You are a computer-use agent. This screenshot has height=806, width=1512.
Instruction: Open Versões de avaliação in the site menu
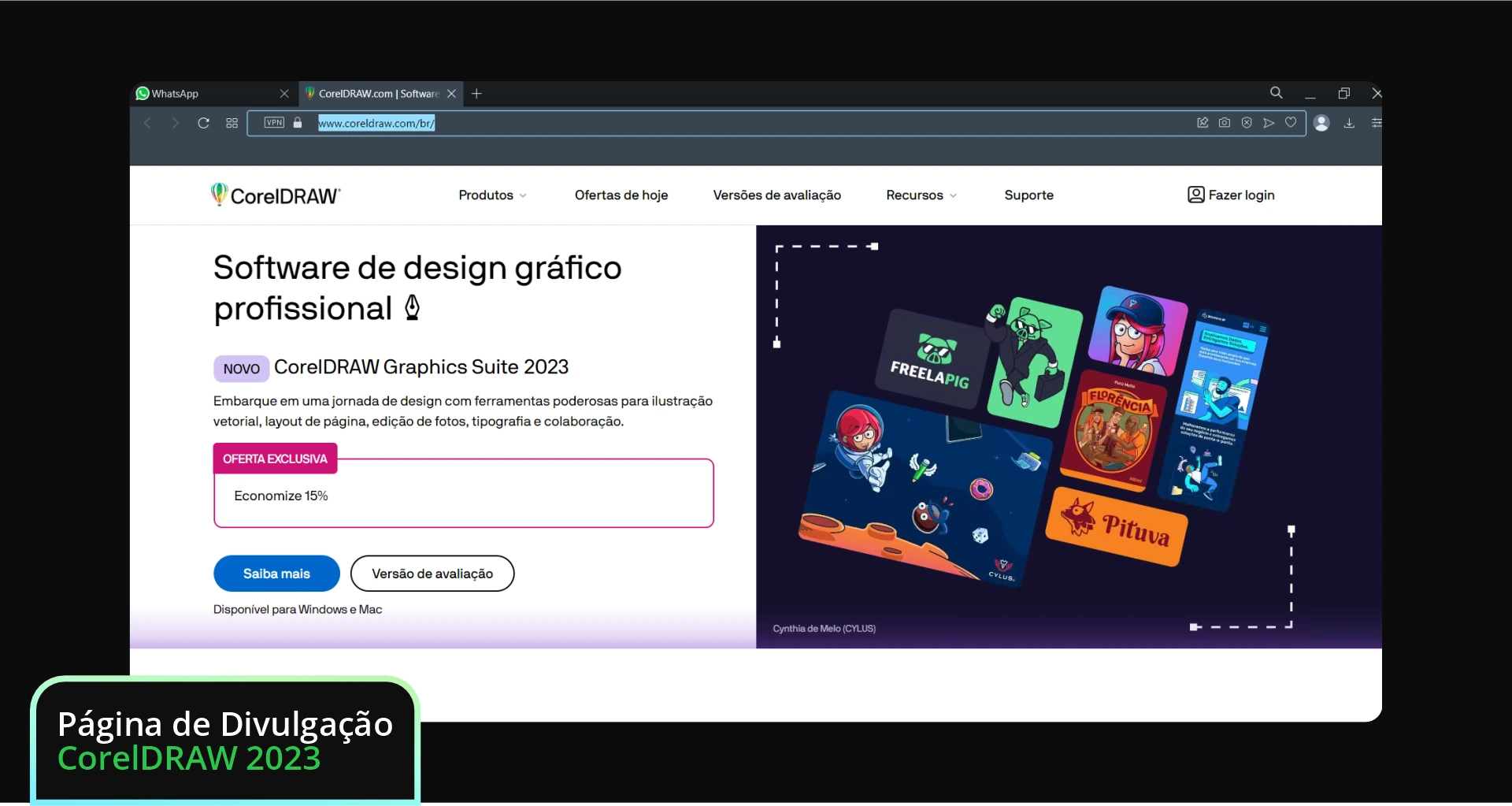click(777, 195)
